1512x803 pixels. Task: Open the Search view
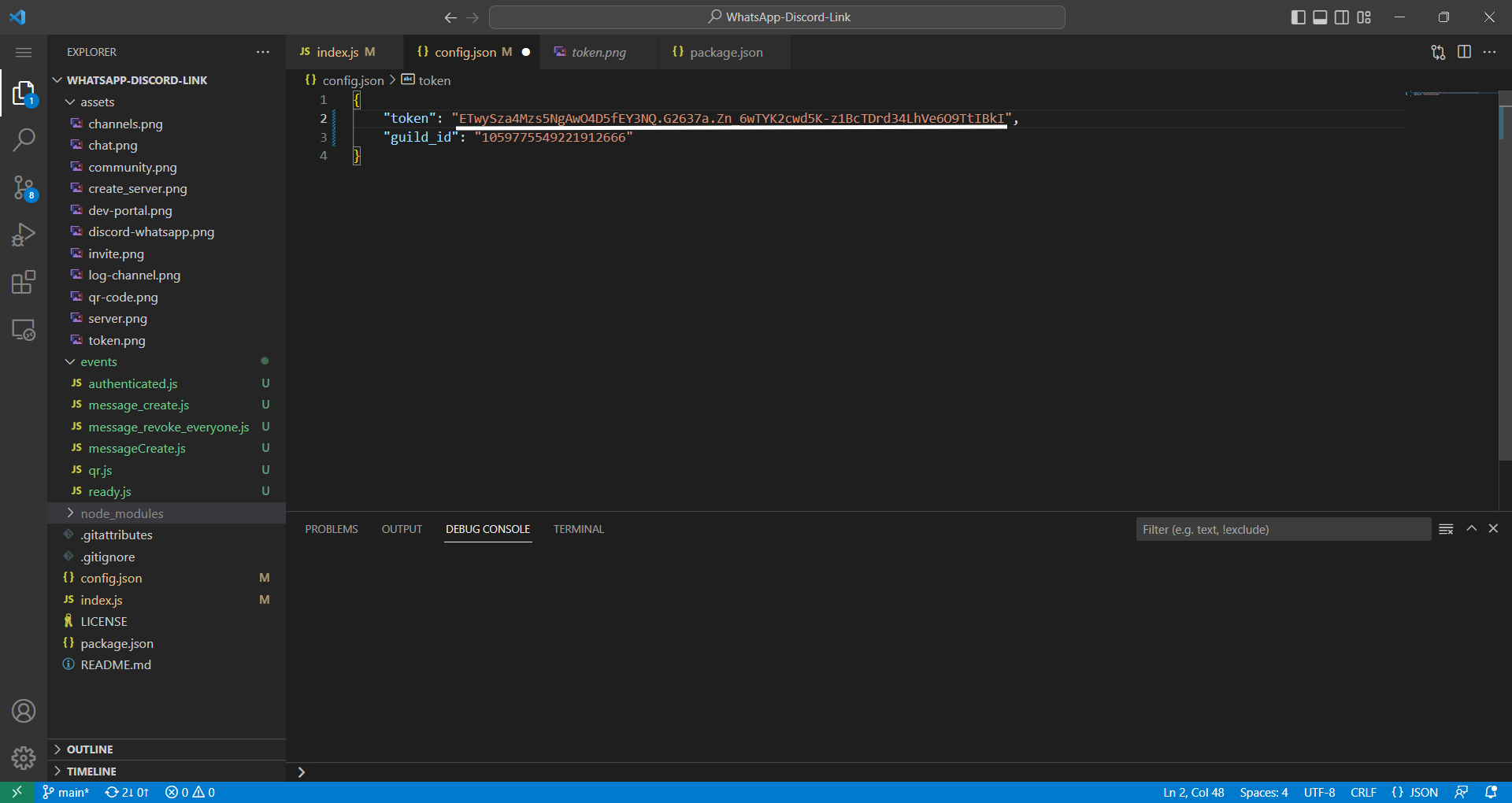point(24,140)
